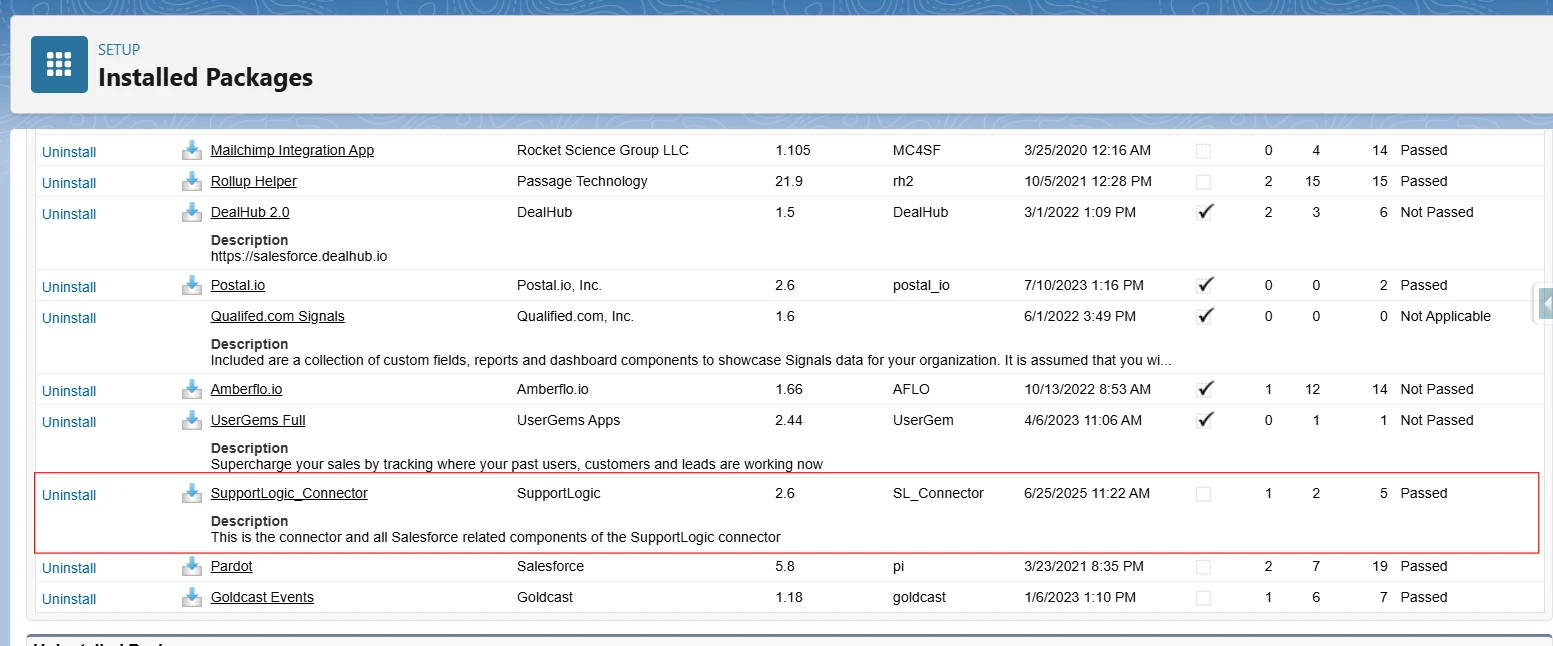The height and width of the screenshot is (646, 1553).
Task: Click download icon beside SupportLogic_Connector
Action: click(192, 493)
